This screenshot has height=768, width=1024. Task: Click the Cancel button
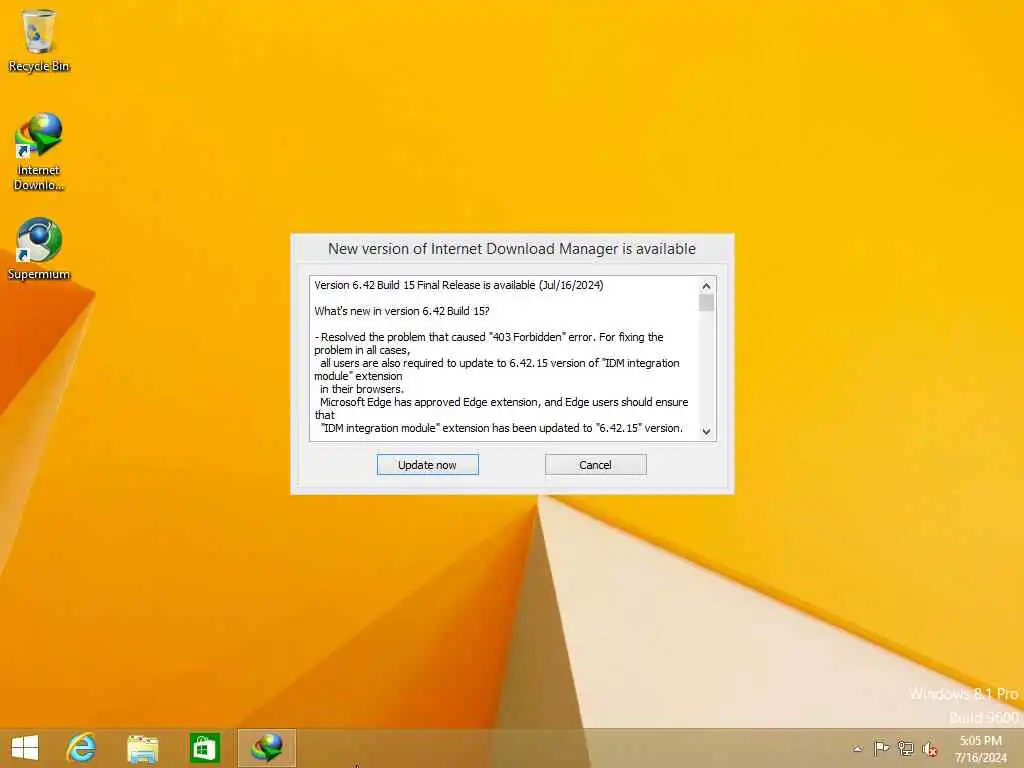(x=596, y=465)
